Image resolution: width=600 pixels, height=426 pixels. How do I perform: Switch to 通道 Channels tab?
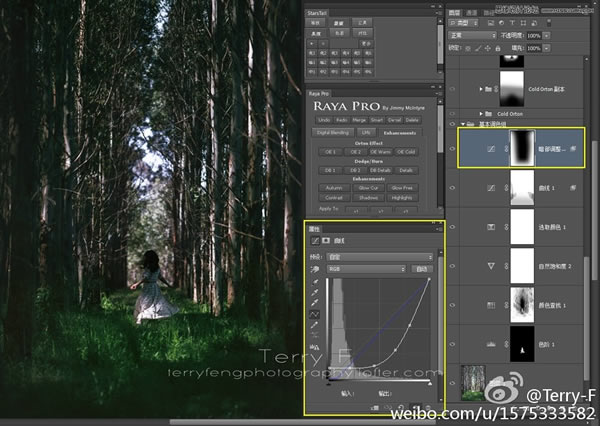coord(471,13)
